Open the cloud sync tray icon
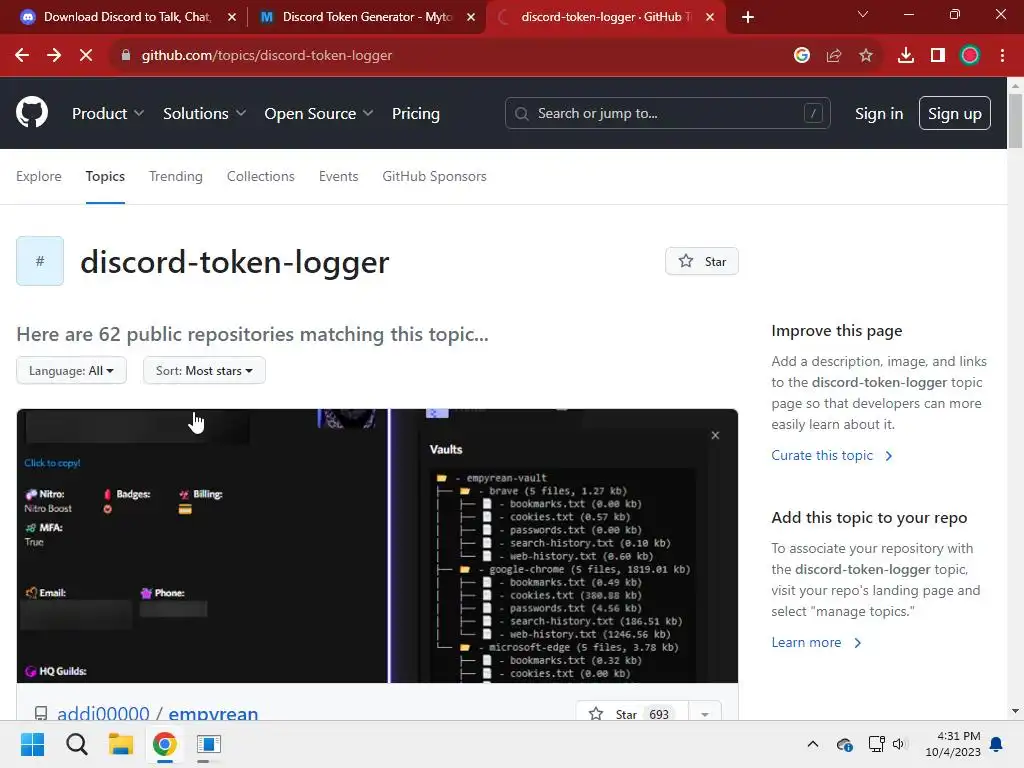 844,744
